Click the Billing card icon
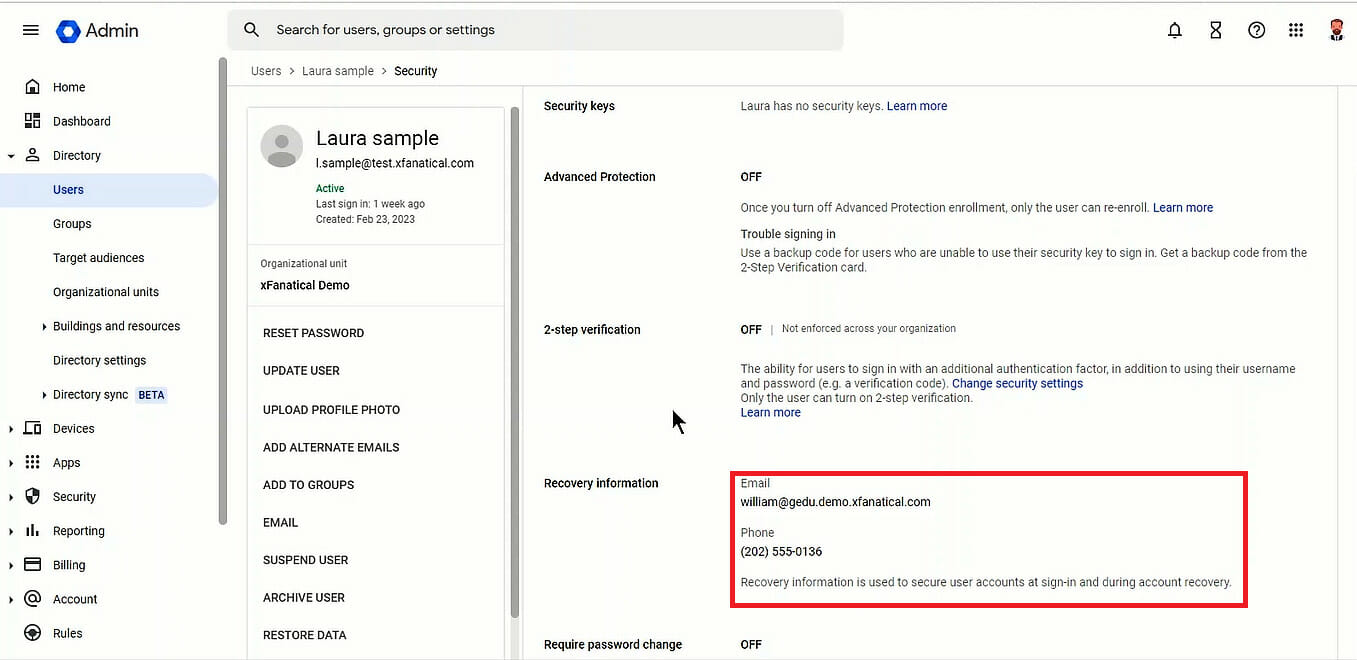The height and width of the screenshot is (660, 1357). [x=32, y=564]
